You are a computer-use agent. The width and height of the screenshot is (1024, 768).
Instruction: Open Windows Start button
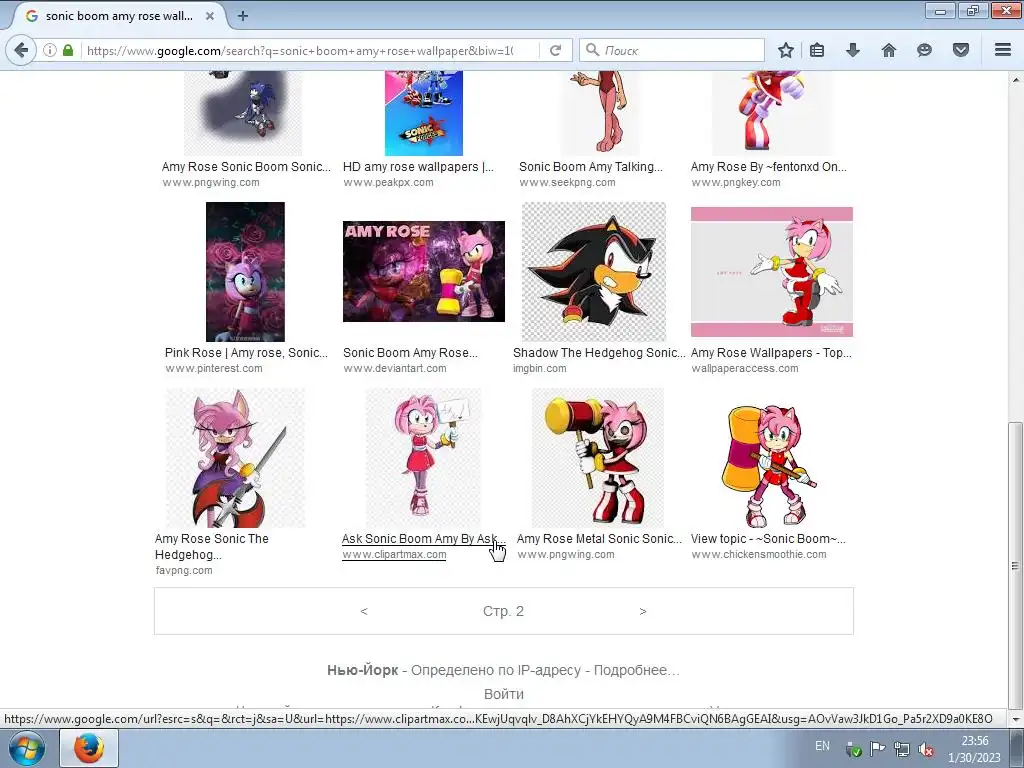coord(26,748)
